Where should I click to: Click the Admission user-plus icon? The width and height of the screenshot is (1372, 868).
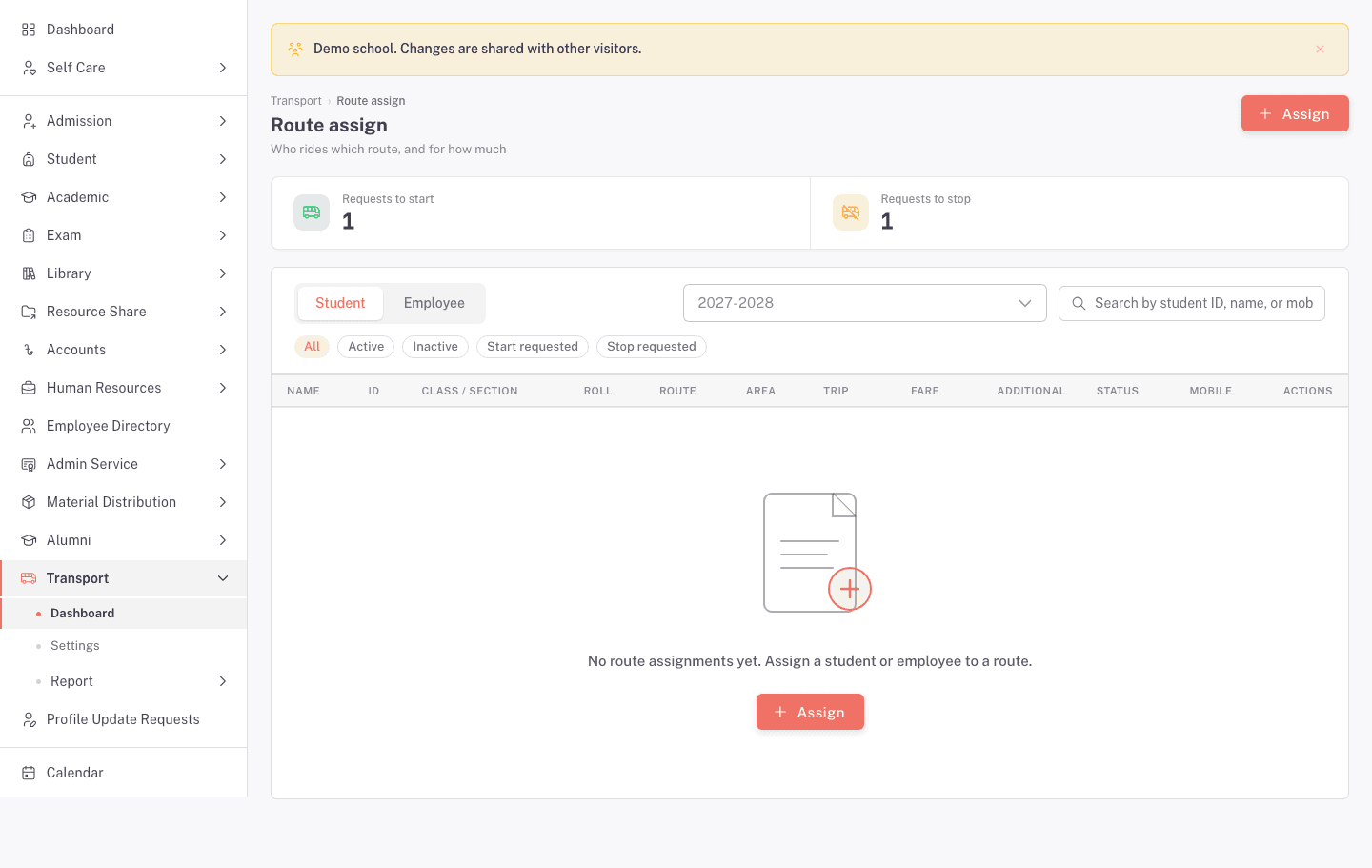[x=29, y=121]
